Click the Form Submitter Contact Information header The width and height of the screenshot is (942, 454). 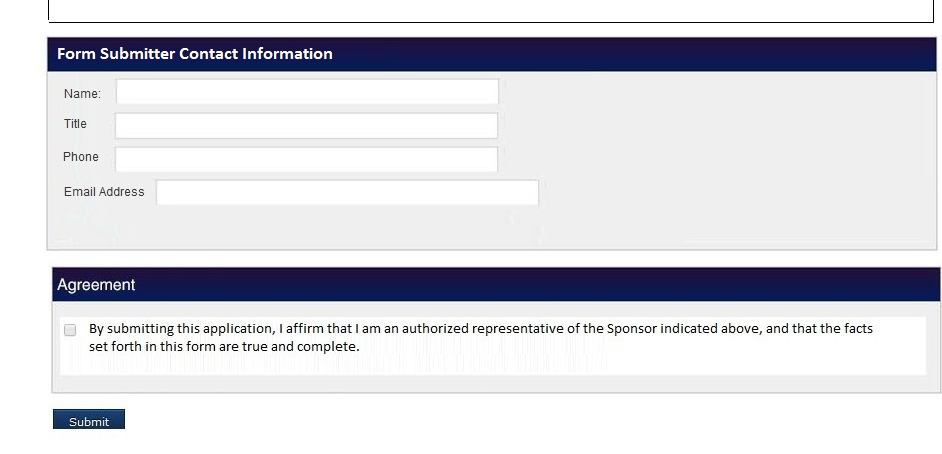195,54
